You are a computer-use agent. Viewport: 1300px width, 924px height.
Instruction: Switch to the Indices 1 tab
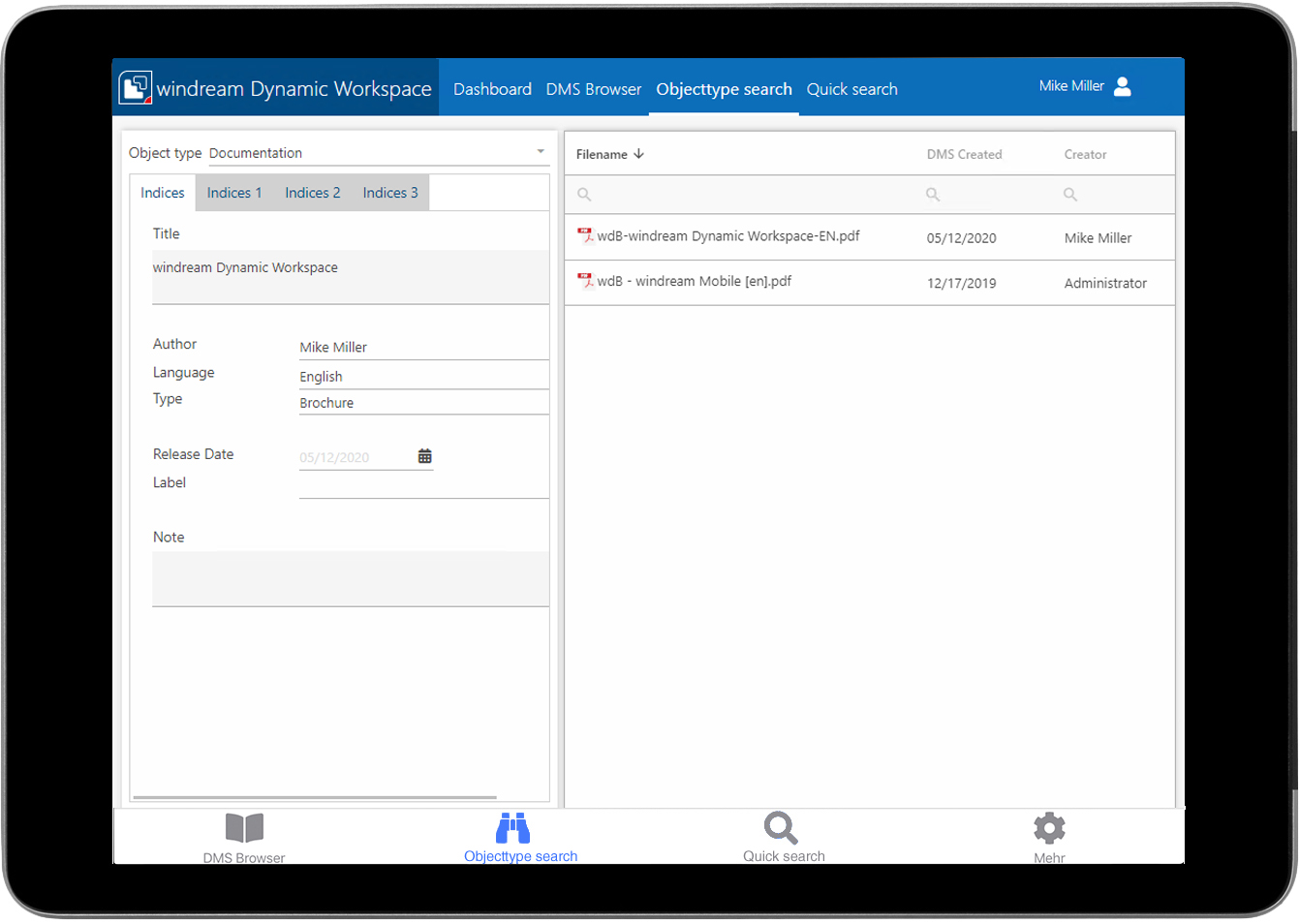(x=234, y=193)
